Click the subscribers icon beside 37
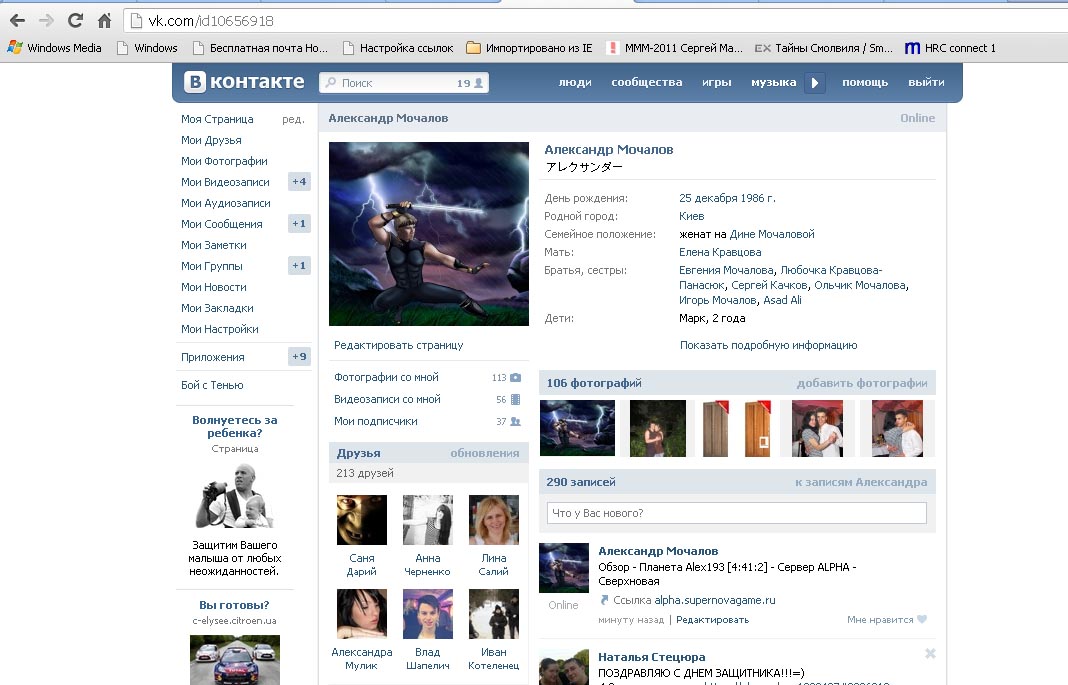Viewport: 1068px width, 685px height. (x=516, y=421)
